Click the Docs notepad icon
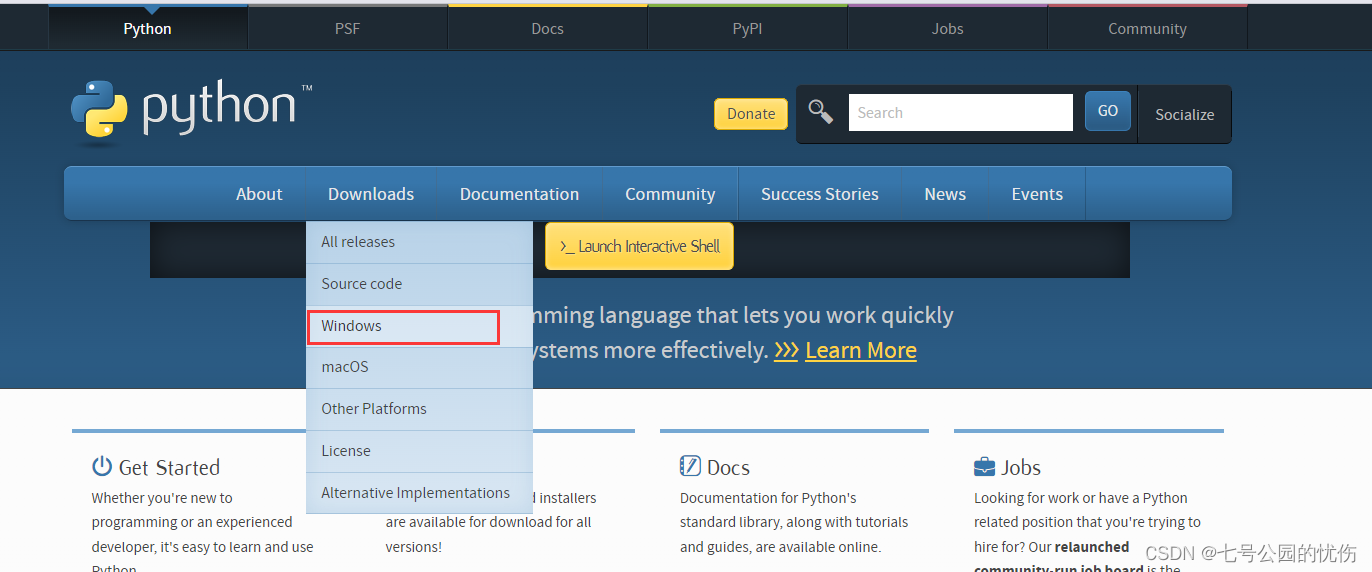Viewport: 1372px width, 572px height. (x=690, y=466)
